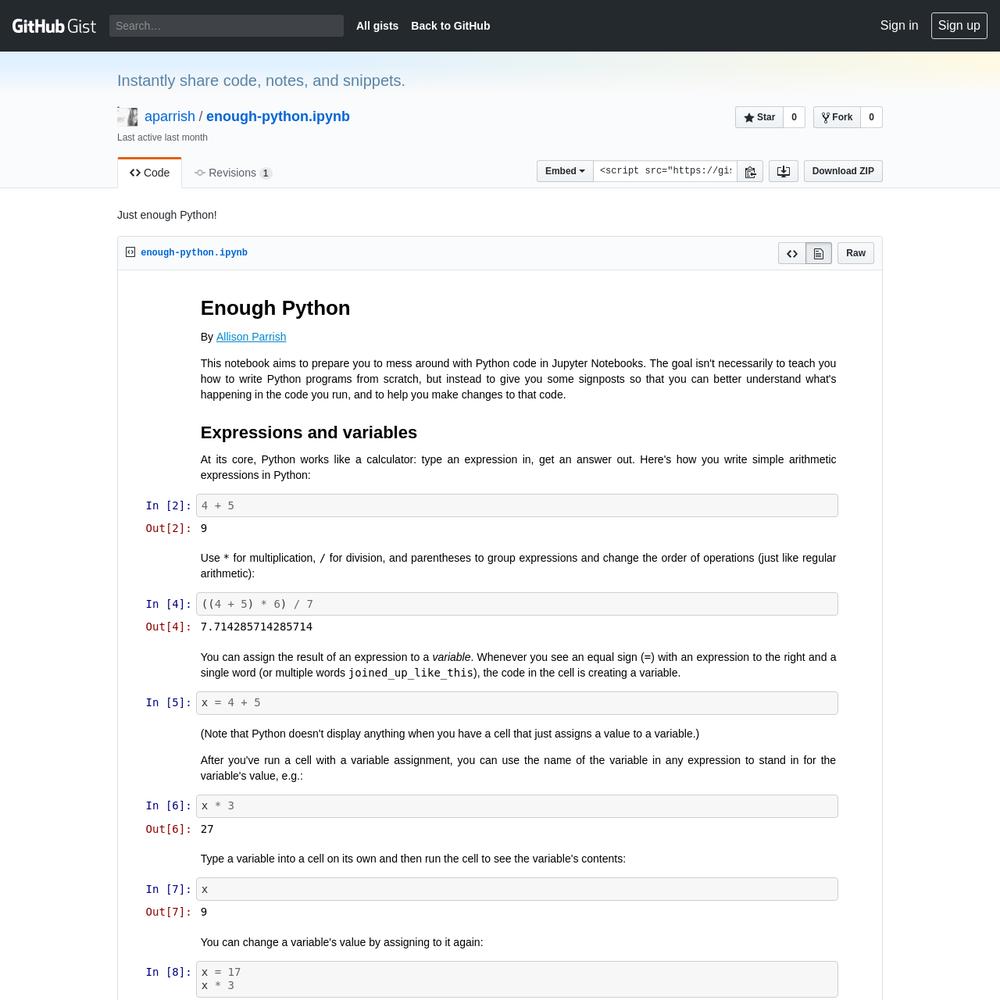Click the star count number

[794, 117]
